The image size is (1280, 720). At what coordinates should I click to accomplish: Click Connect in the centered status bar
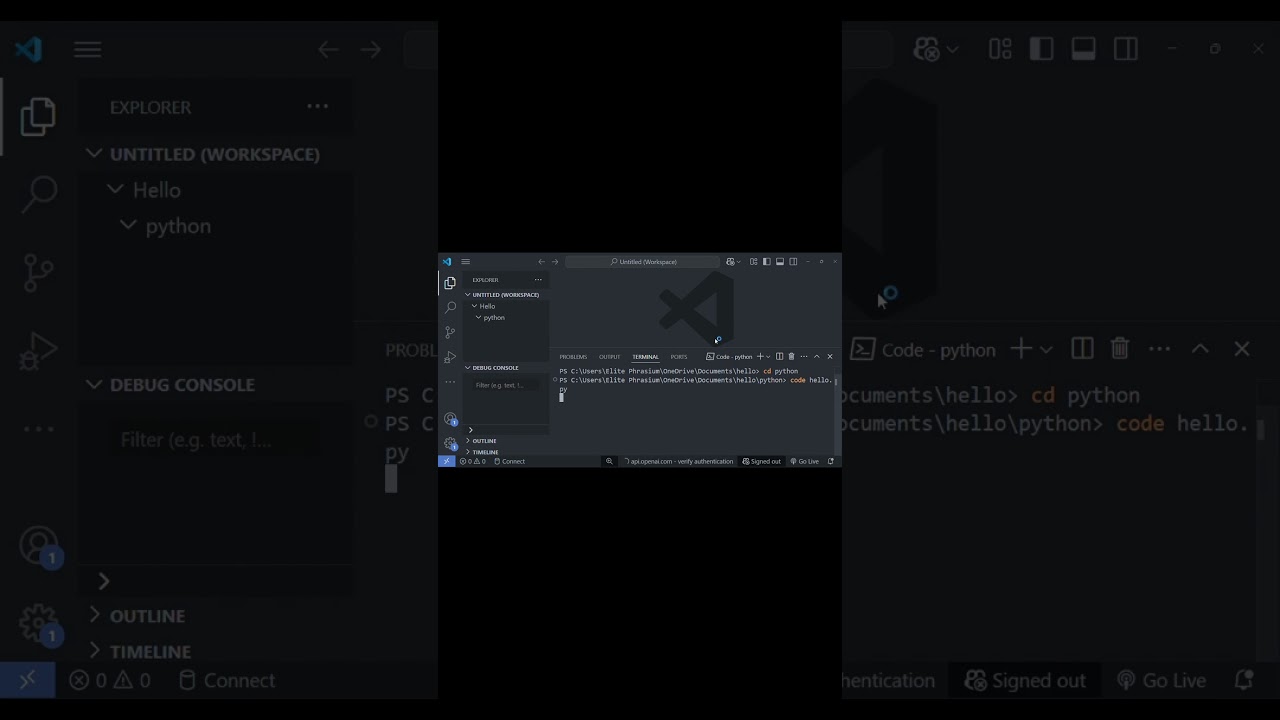[x=509, y=461]
